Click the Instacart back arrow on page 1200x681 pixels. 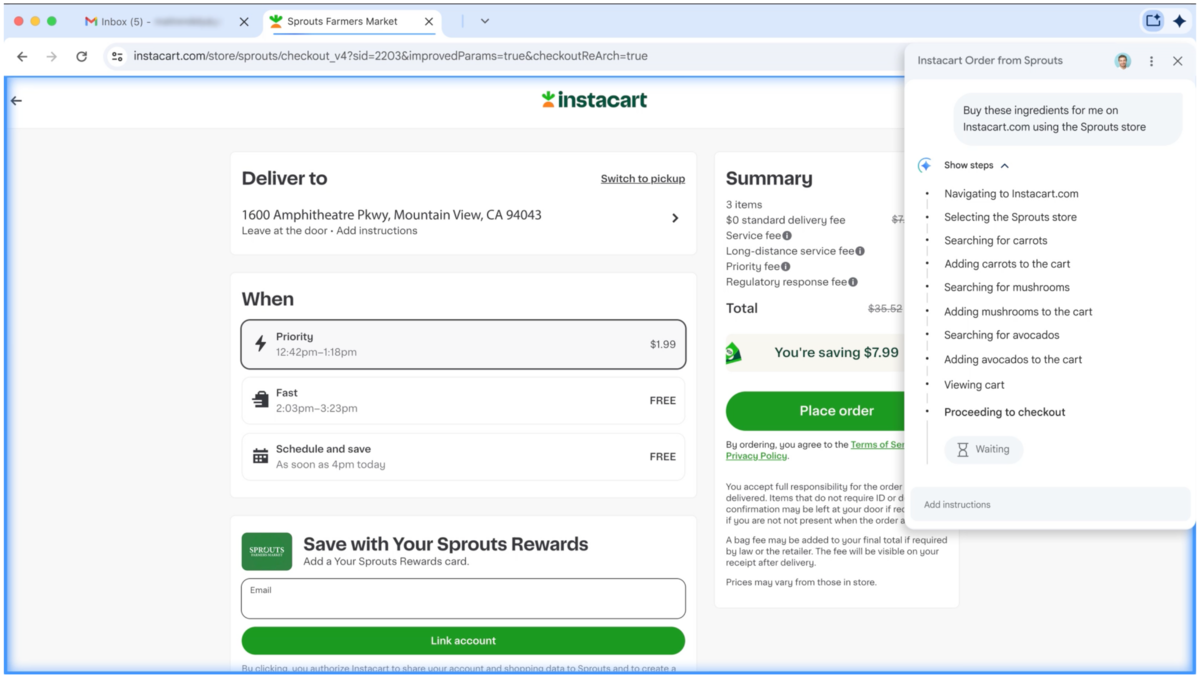pyautogui.click(x=16, y=100)
